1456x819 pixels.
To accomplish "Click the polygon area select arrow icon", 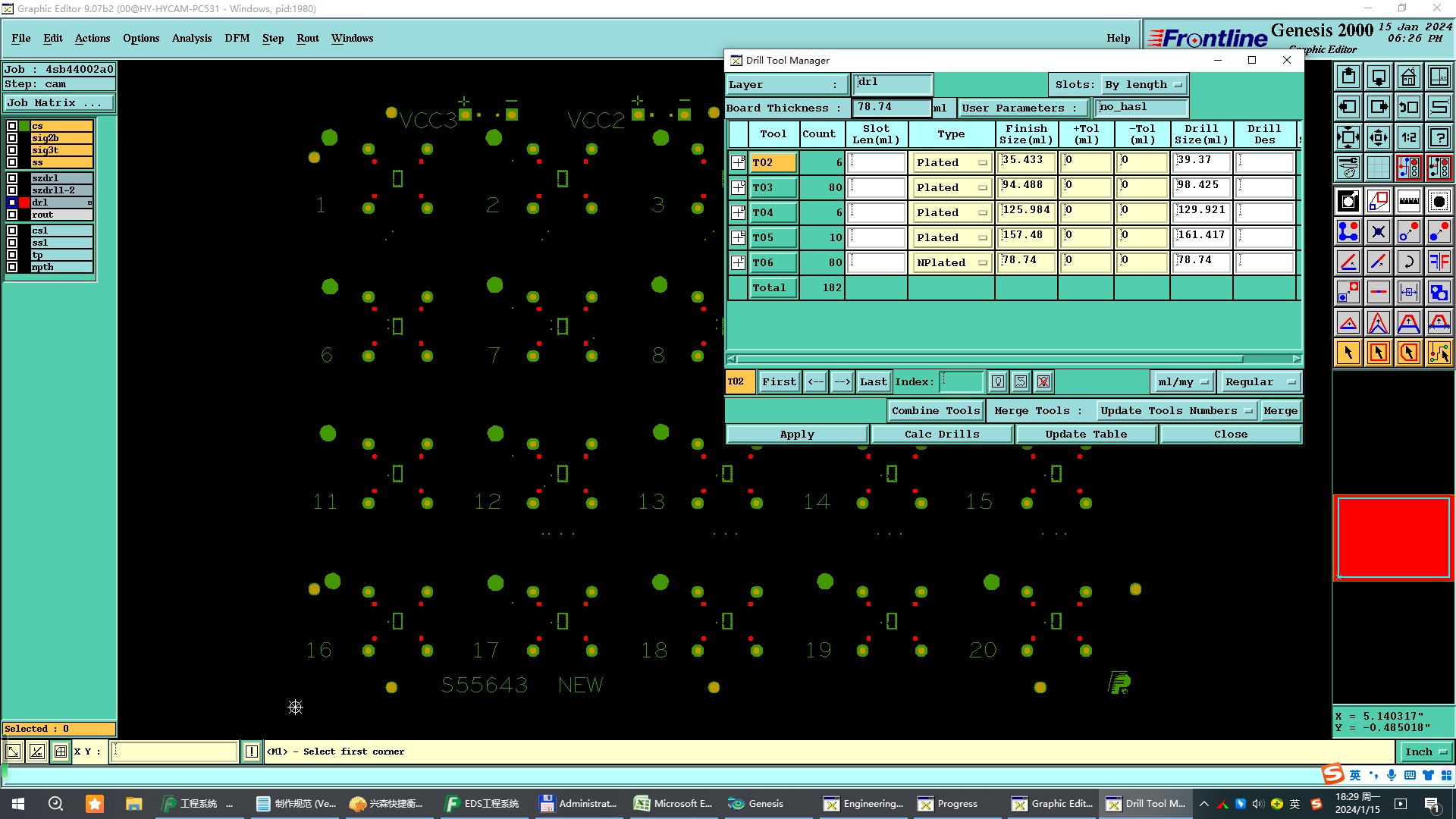I will (1408, 353).
